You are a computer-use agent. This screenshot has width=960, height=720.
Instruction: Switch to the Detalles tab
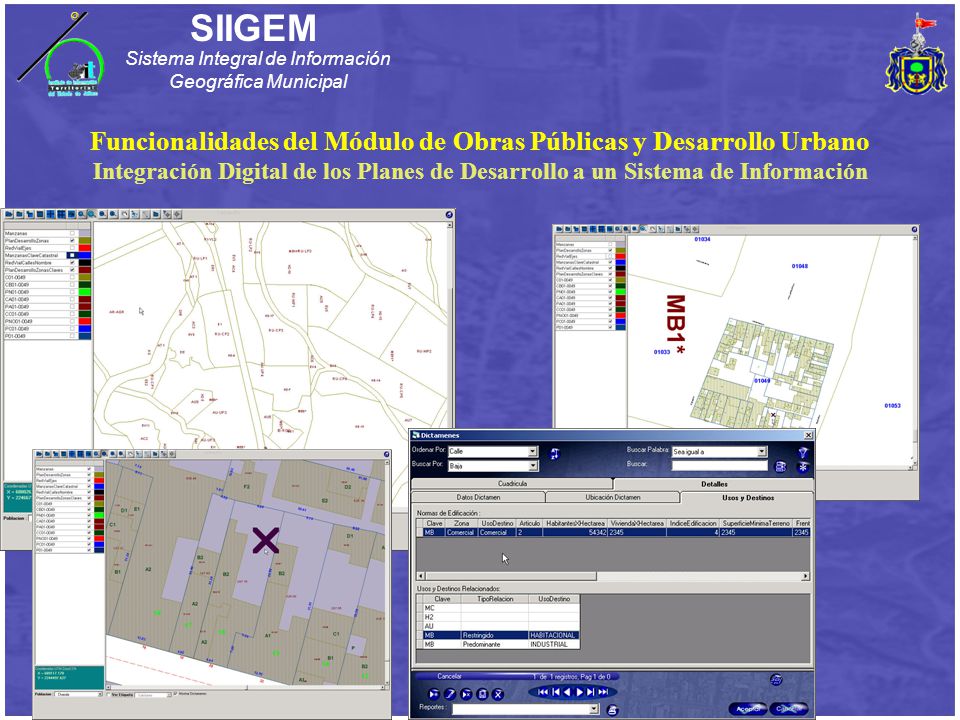click(714, 484)
